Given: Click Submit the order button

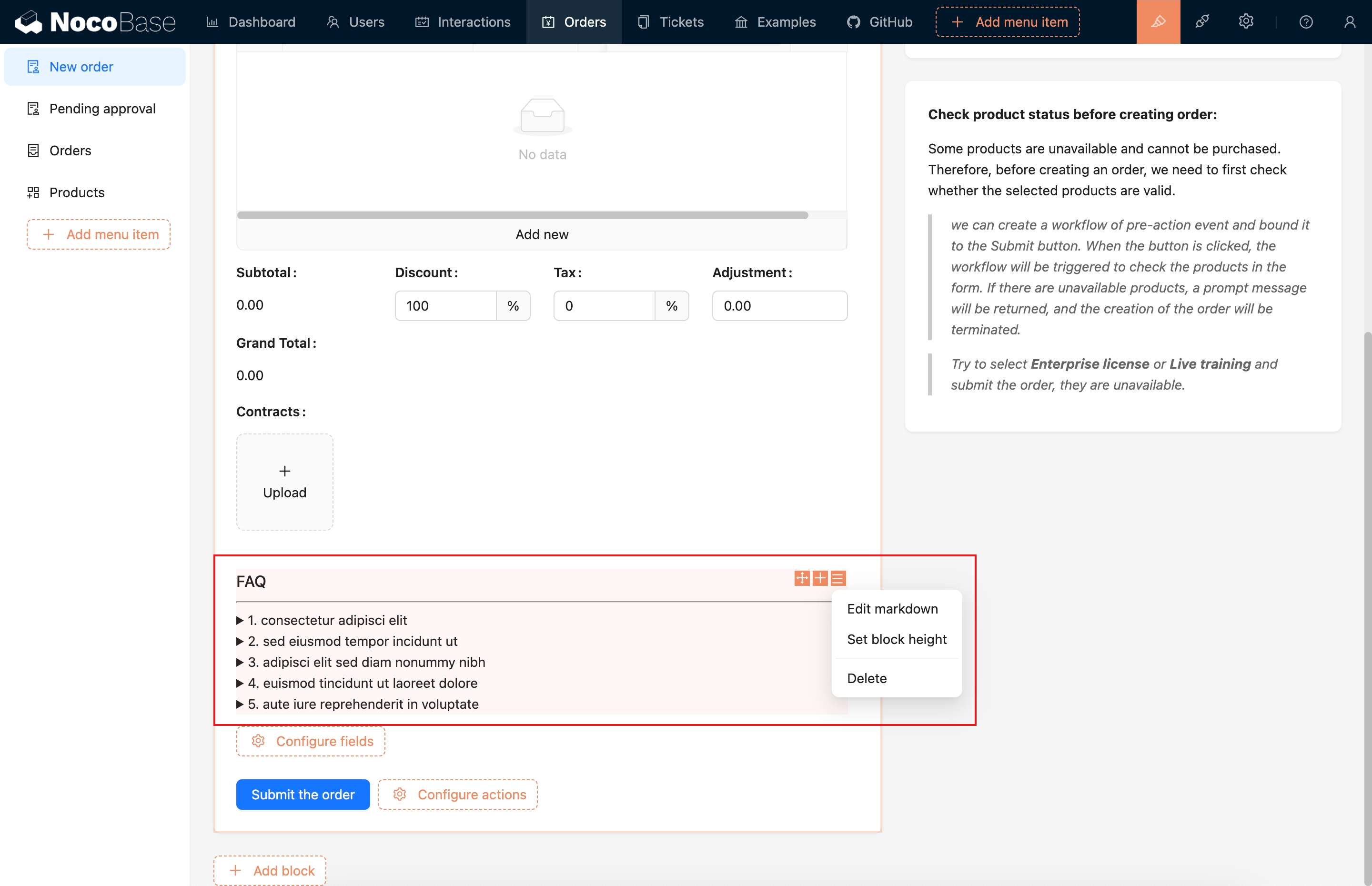Looking at the screenshot, I should [303, 795].
